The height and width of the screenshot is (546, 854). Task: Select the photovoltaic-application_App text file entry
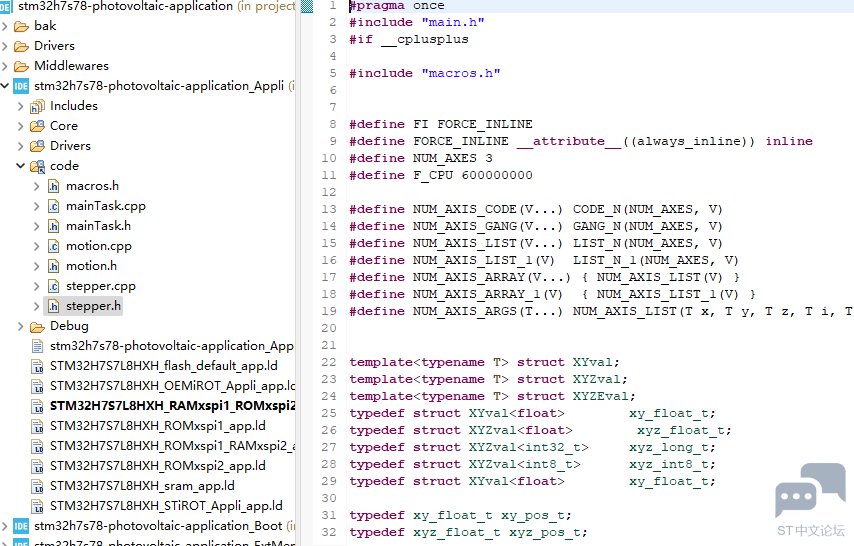coord(172,347)
